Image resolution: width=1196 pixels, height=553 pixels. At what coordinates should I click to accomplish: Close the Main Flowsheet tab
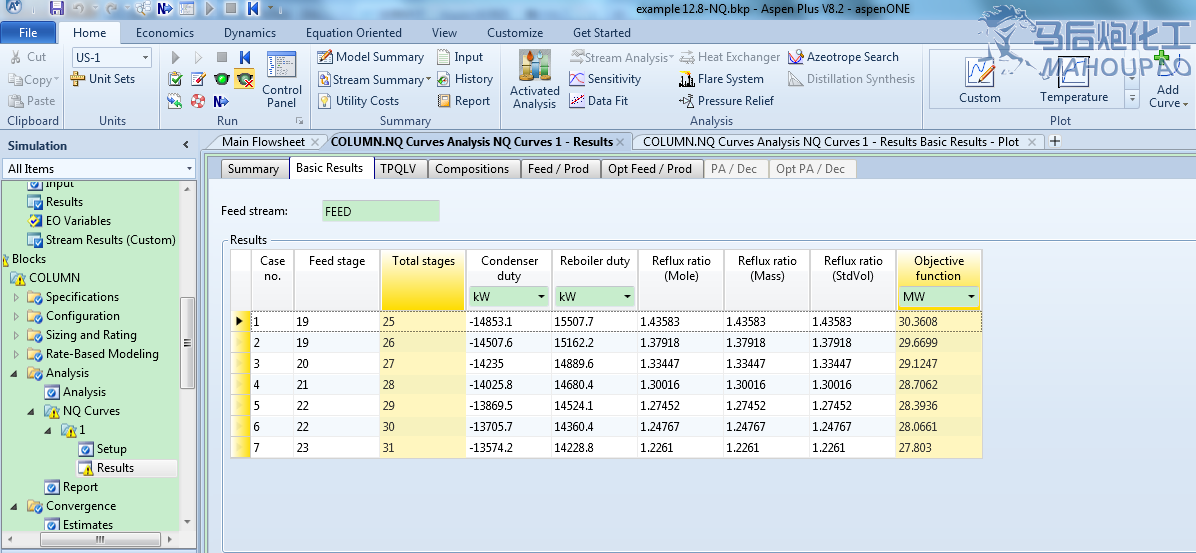point(315,143)
